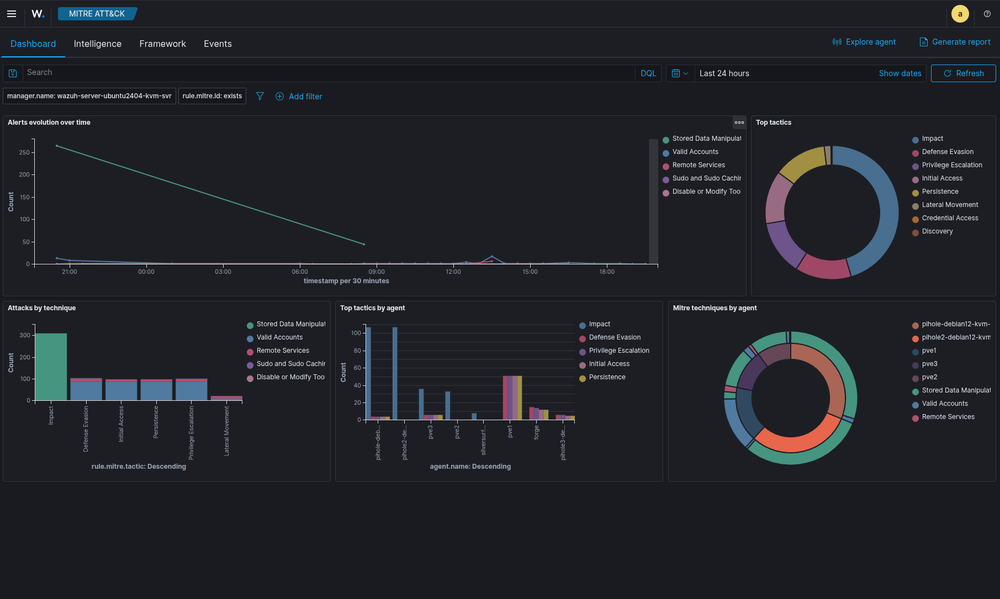Toggle Stored Data Manipulation in Alerts evolution legend
Image resolution: width=1000 pixels, height=599 pixels.
[x=702, y=139]
